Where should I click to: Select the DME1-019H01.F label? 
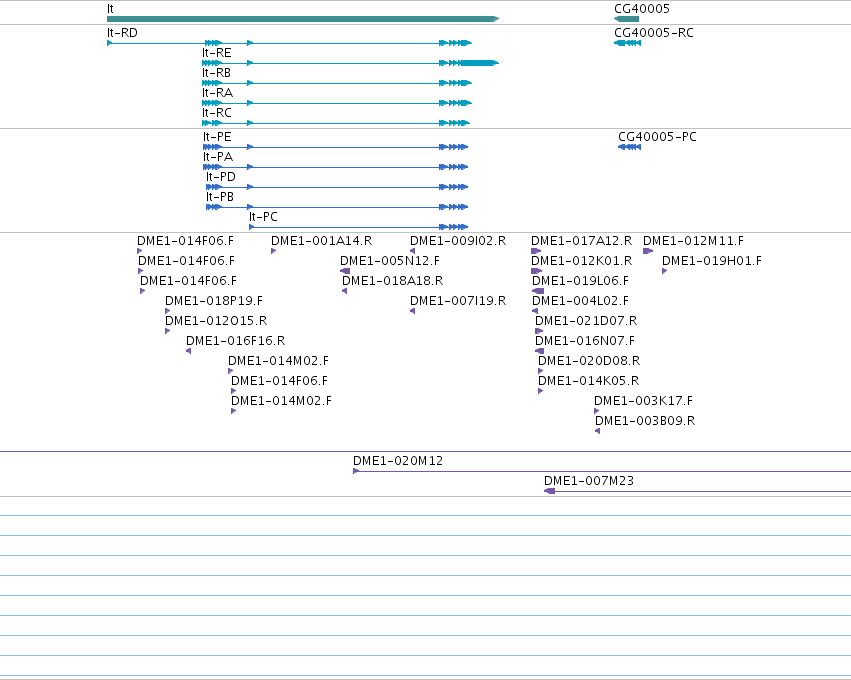712,261
